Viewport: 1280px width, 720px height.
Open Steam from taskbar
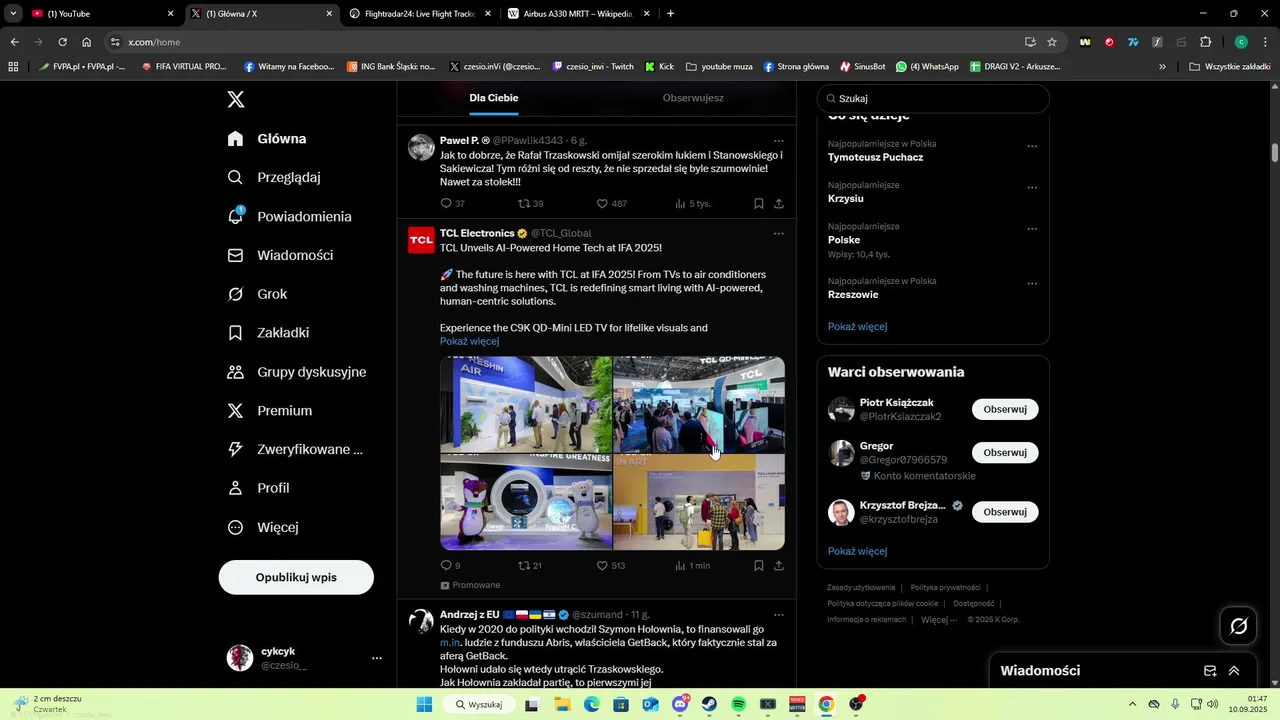pyautogui.click(x=709, y=704)
